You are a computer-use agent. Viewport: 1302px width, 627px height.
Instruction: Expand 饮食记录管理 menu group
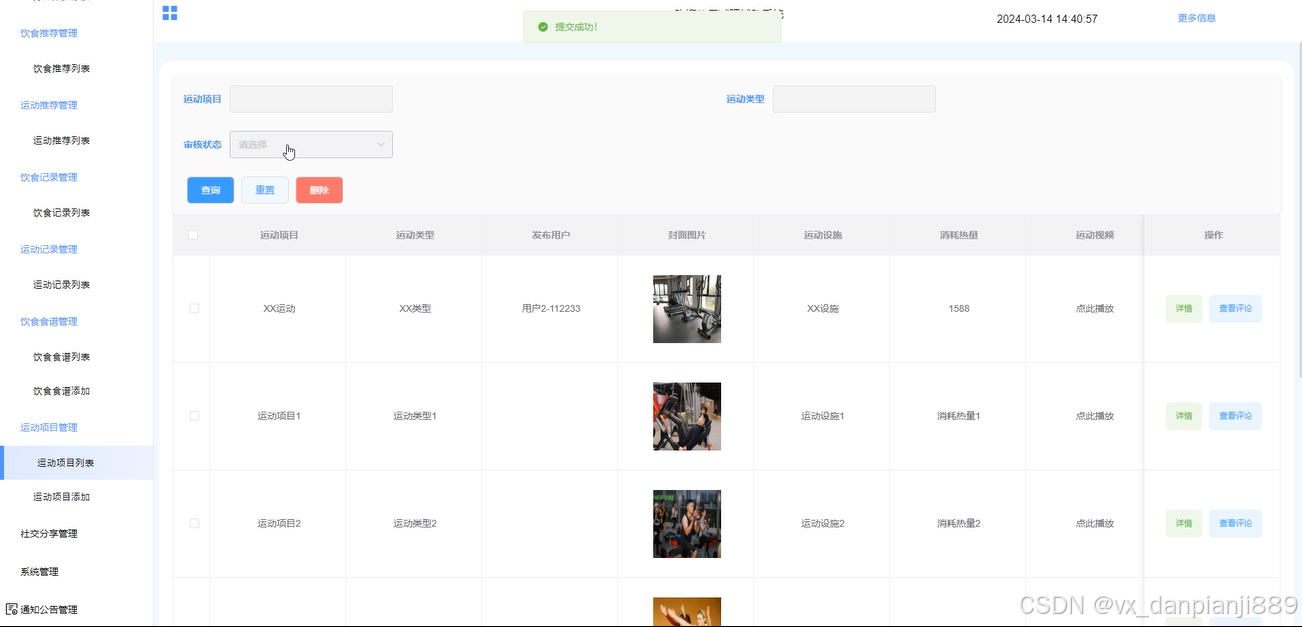[x=49, y=177]
